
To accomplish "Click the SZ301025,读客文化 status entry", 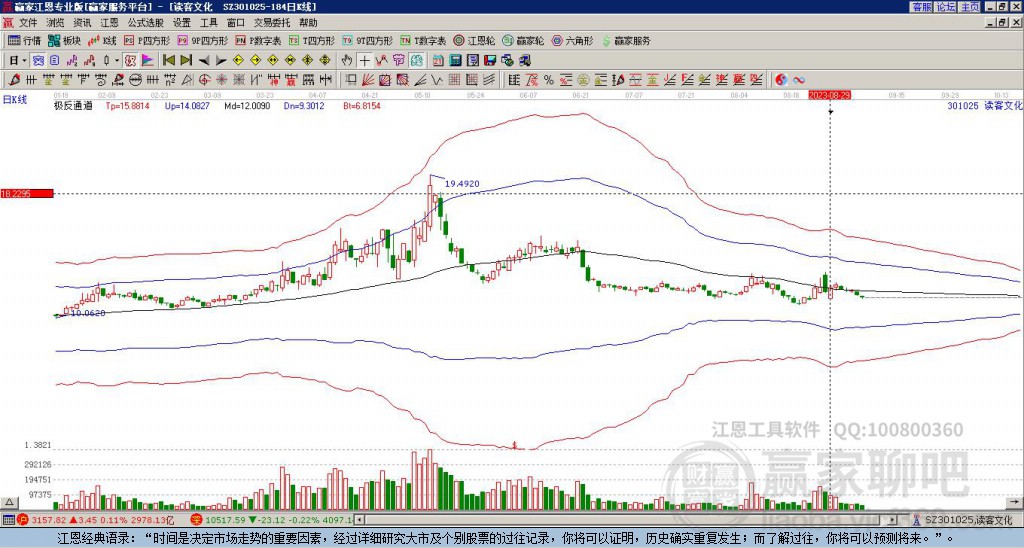I will coord(964,521).
